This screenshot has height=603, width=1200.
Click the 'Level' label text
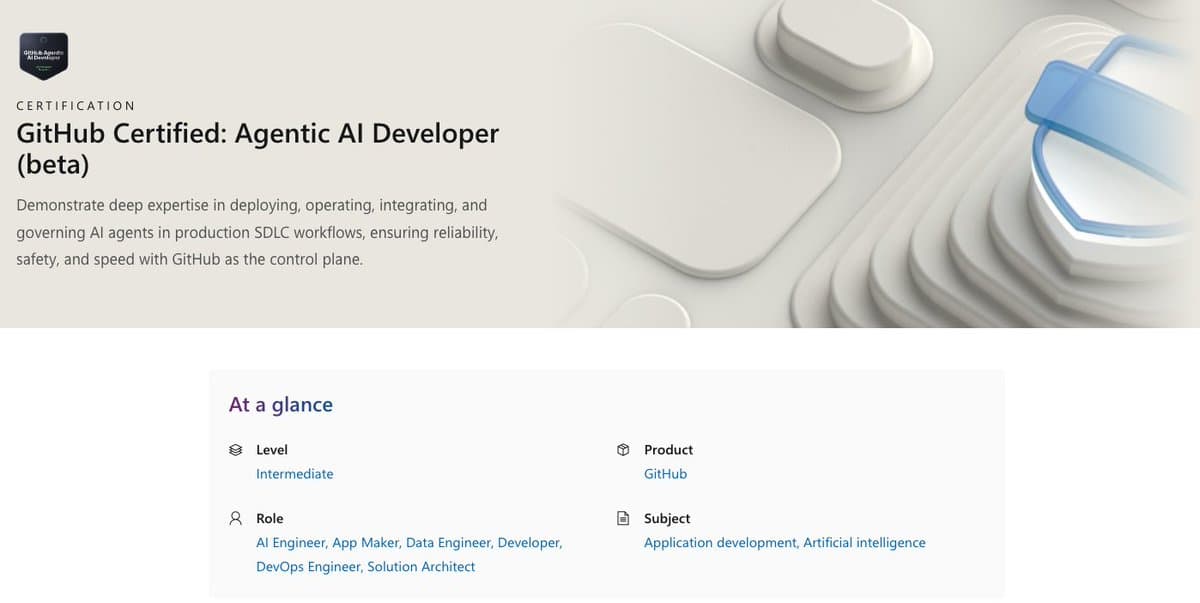tap(272, 450)
